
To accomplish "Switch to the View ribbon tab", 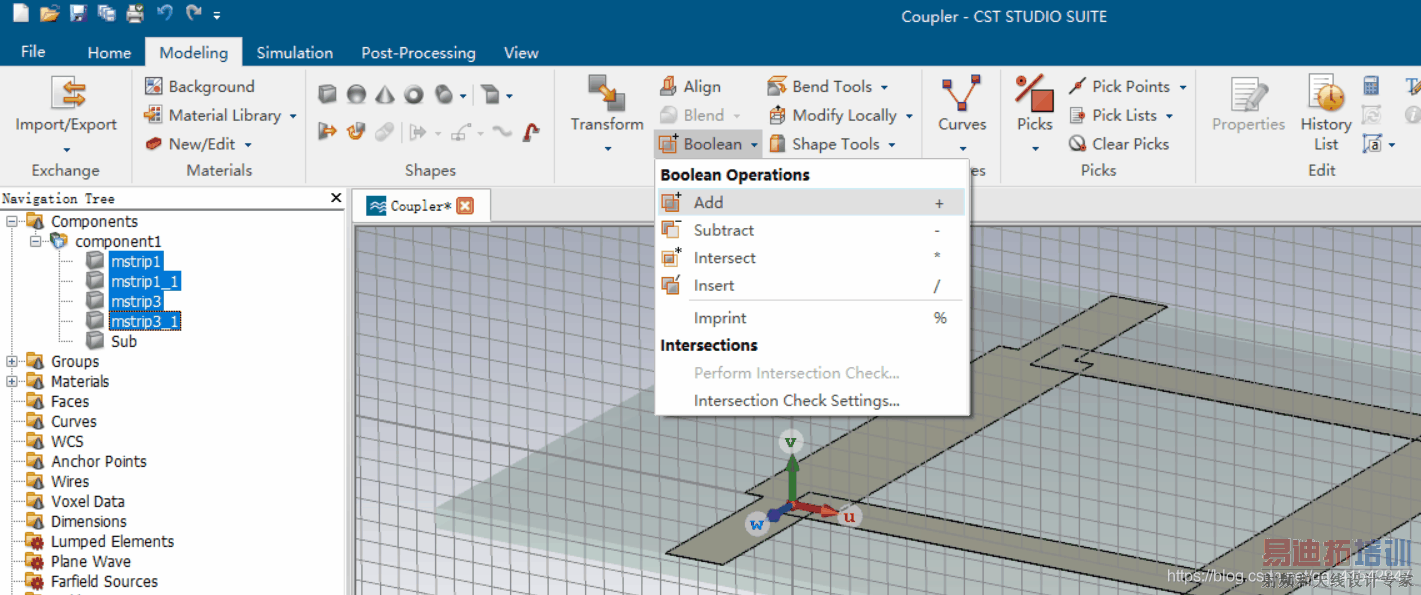I will pyautogui.click(x=521, y=53).
